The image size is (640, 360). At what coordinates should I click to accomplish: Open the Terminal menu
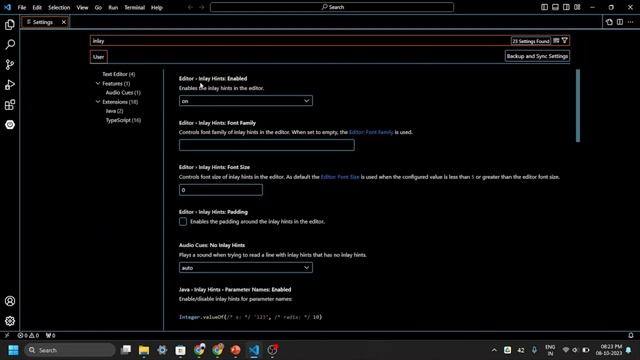[x=134, y=7]
